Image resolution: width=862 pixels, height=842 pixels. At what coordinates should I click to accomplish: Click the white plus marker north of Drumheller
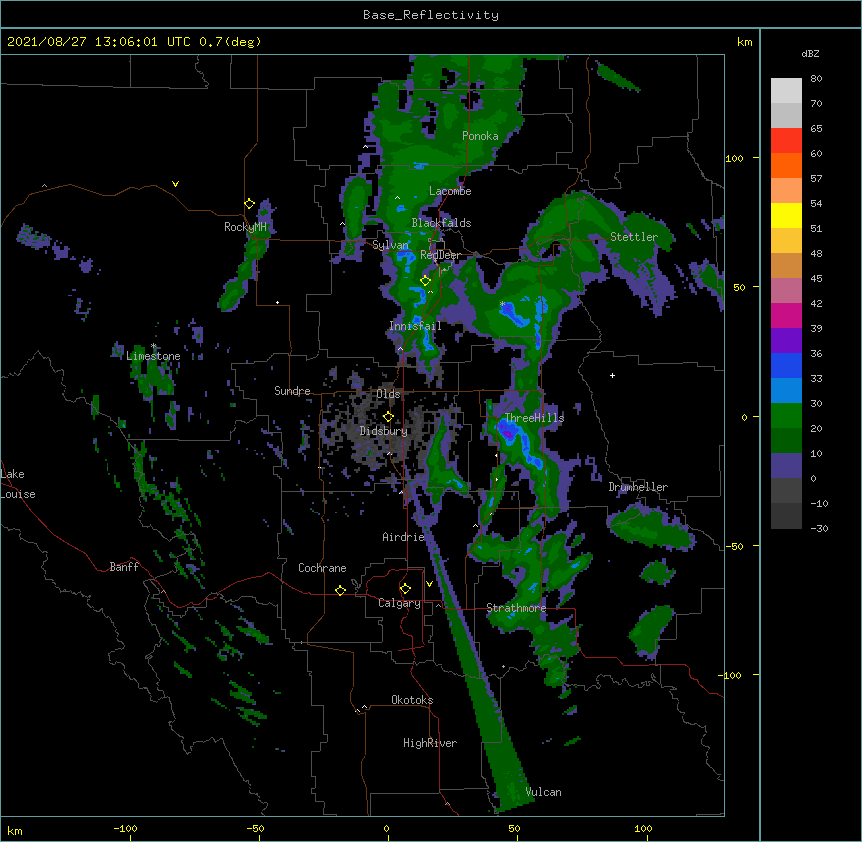612,375
